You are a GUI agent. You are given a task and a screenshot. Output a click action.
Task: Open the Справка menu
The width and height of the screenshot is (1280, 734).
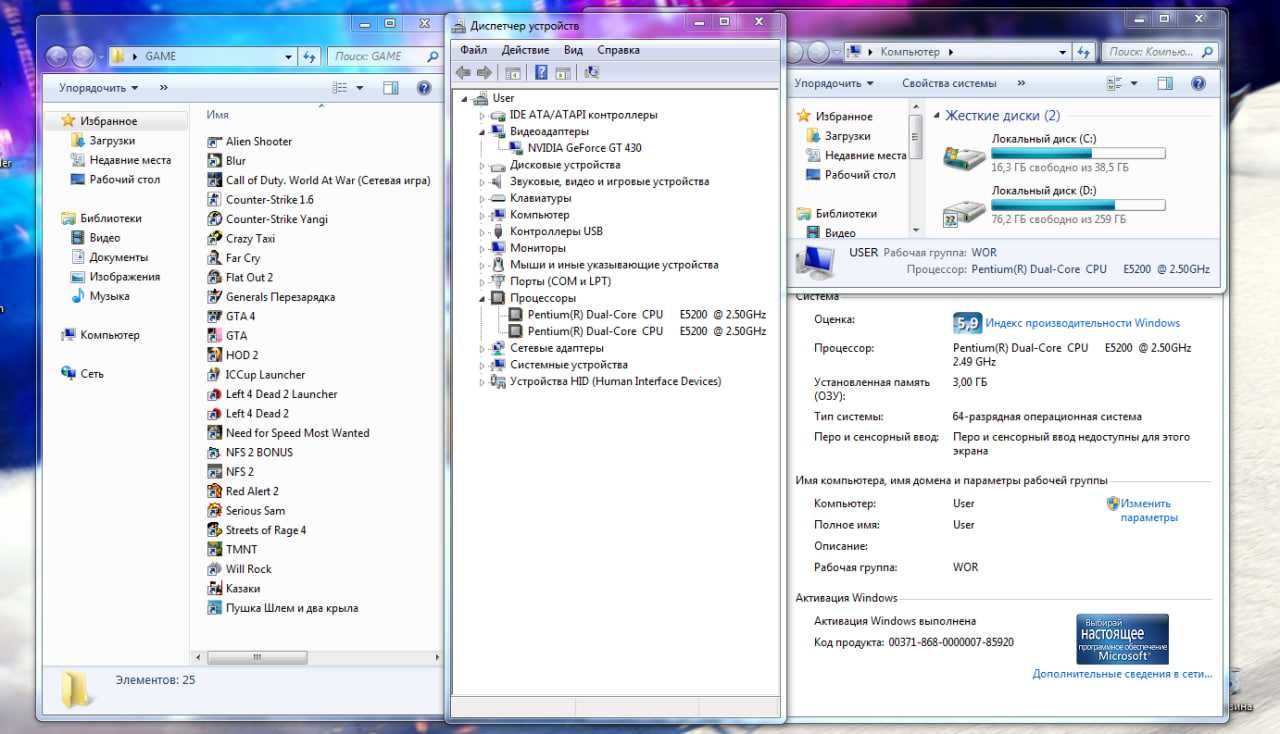(x=618, y=50)
